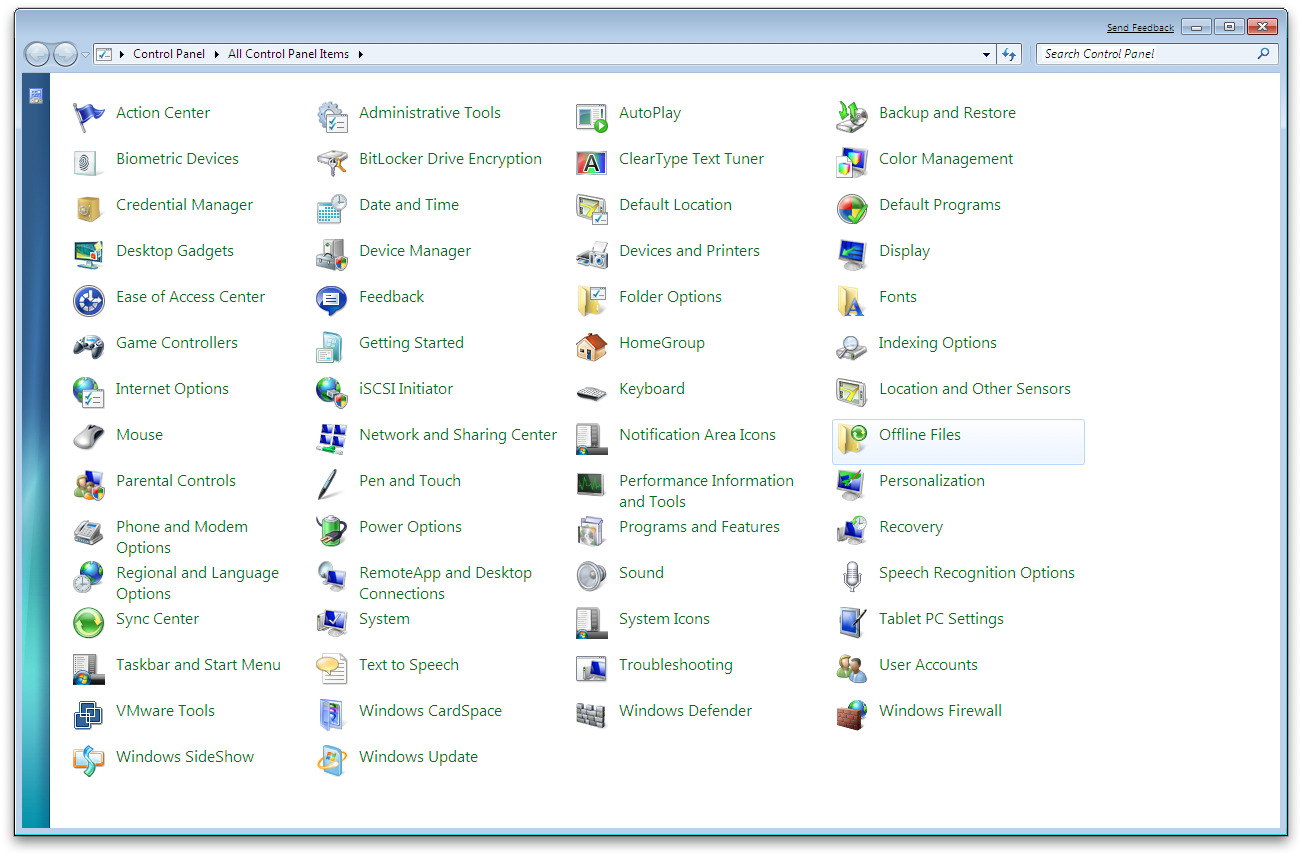Open the Device Manager icon
This screenshot has width=1302, height=856.
pos(331,253)
